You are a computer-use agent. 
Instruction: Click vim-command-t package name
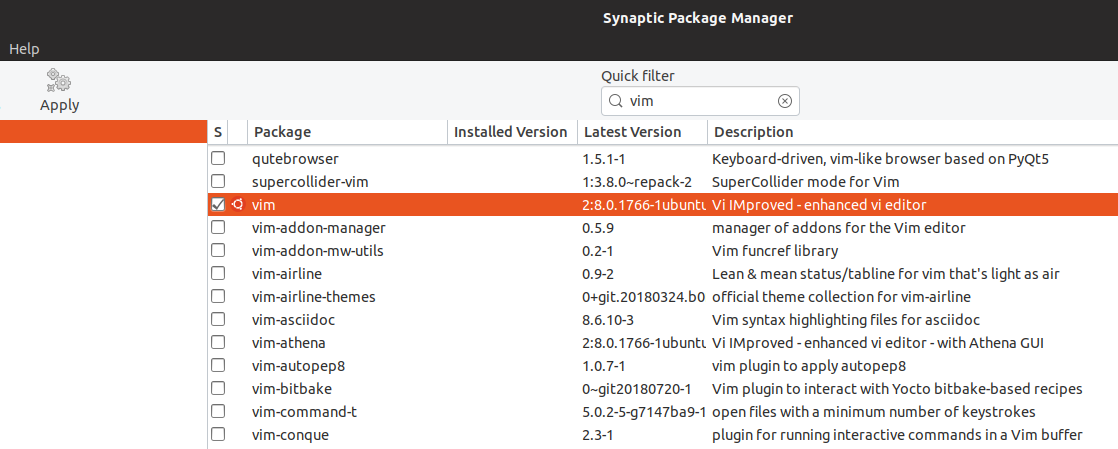(302, 412)
